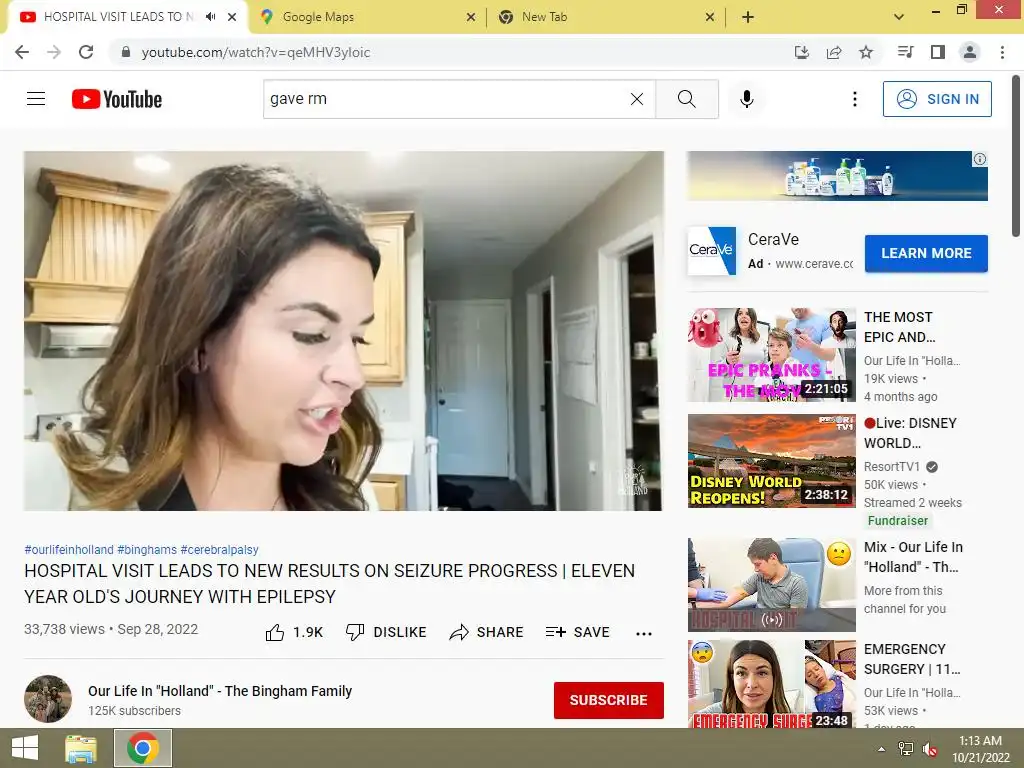Click LEARN MORE on CeraVe ad
Image resolution: width=1024 pixels, height=768 pixels.
click(x=926, y=253)
